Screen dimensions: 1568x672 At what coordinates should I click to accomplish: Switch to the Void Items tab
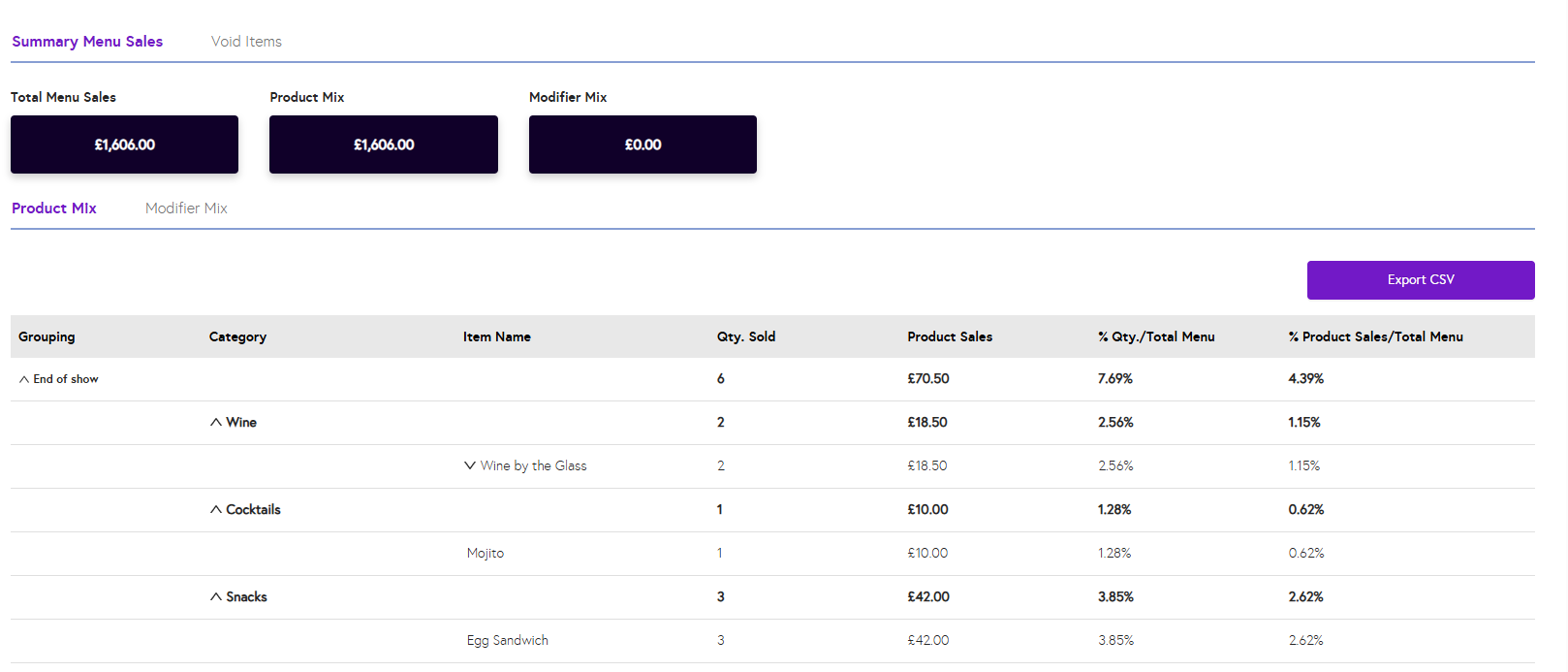coord(246,42)
